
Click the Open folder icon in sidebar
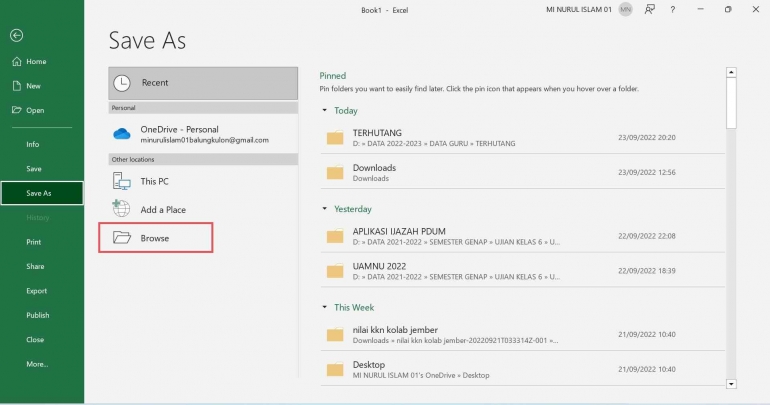pyautogui.click(x=17, y=110)
